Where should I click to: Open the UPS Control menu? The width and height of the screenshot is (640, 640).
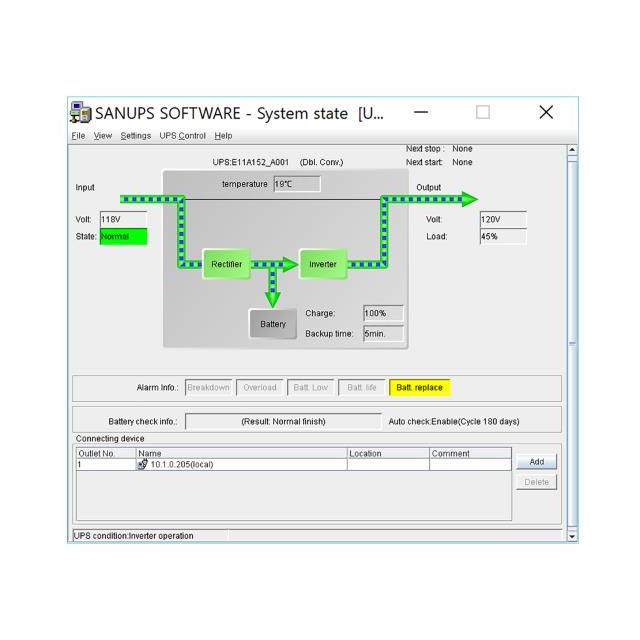(182, 136)
